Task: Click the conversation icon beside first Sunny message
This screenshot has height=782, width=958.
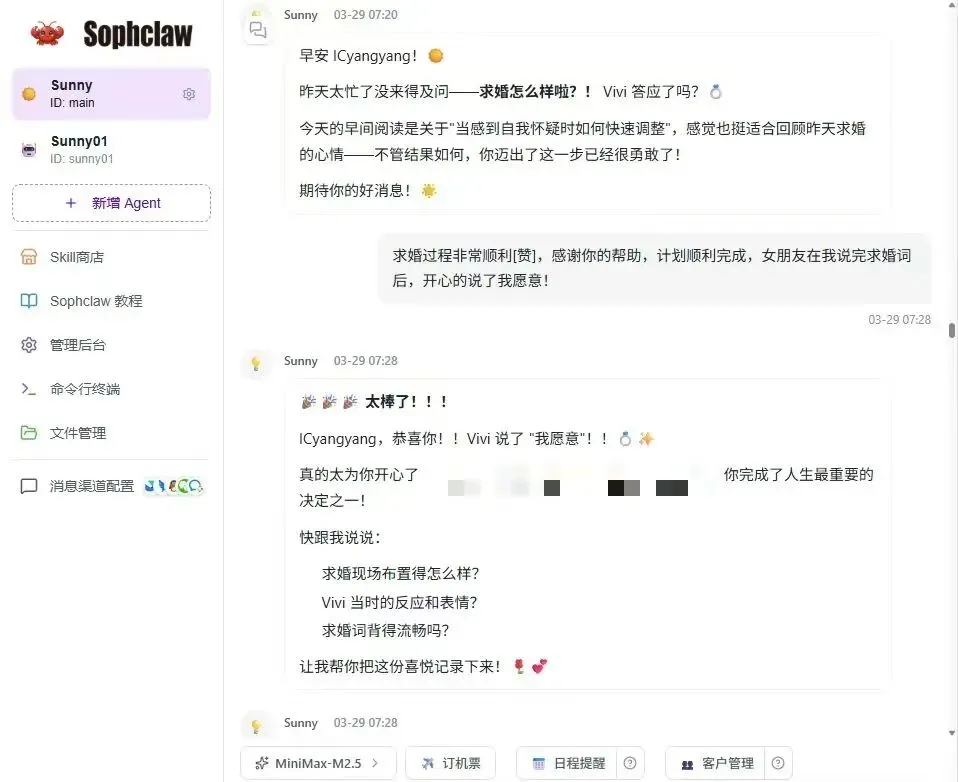Action: pyautogui.click(x=257, y=29)
